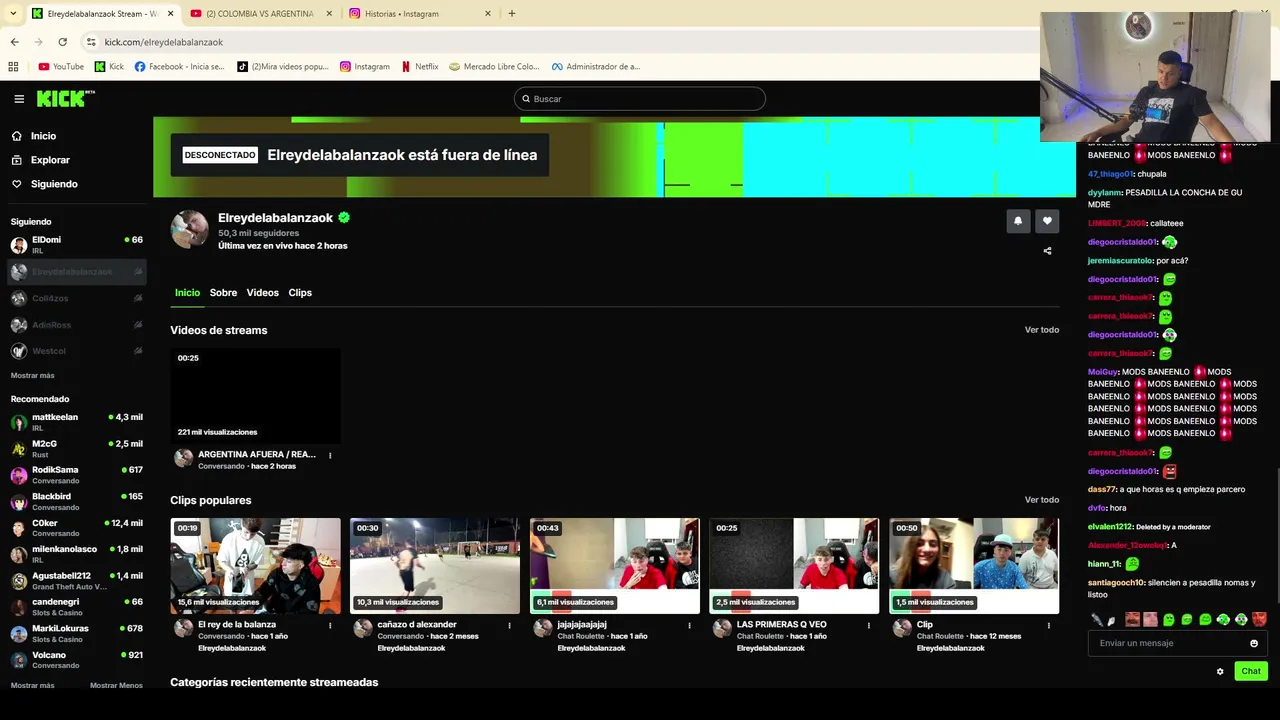
Task: Open the Facebook bookmark
Action: coord(179,67)
